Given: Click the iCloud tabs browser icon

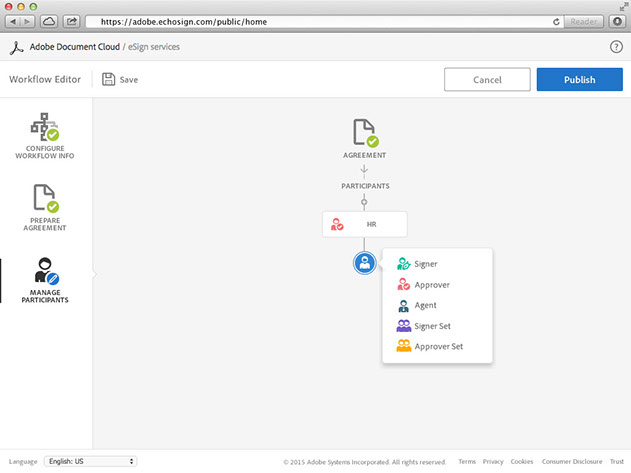Looking at the screenshot, I should click(x=49, y=21).
